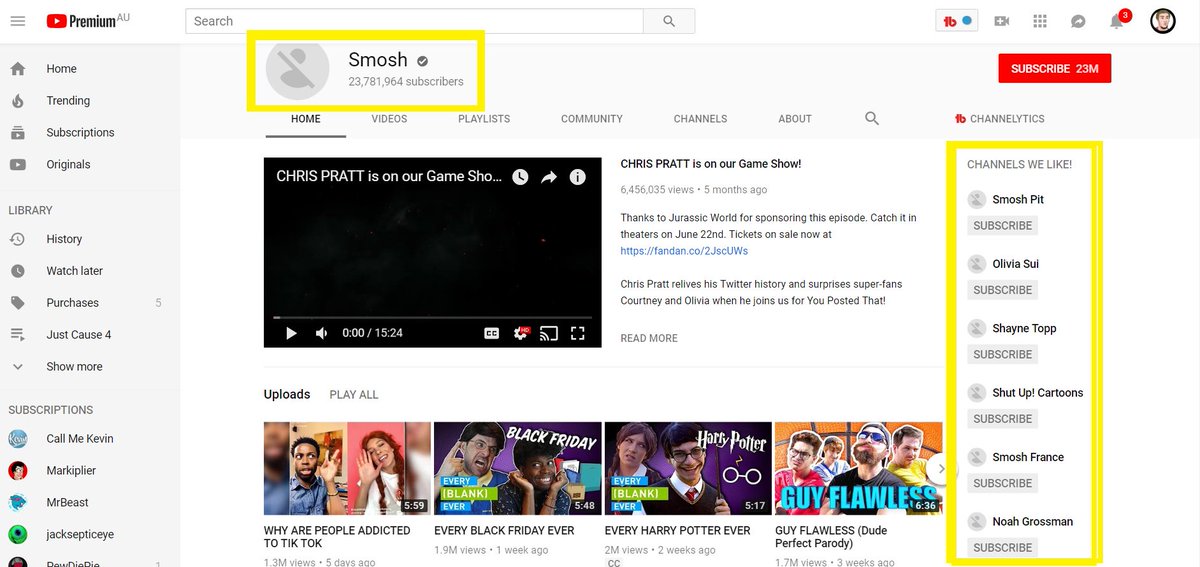The width and height of the screenshot is (1200, 567).
Task: Click Read More under the description
Action: click(x=649, y=338)
